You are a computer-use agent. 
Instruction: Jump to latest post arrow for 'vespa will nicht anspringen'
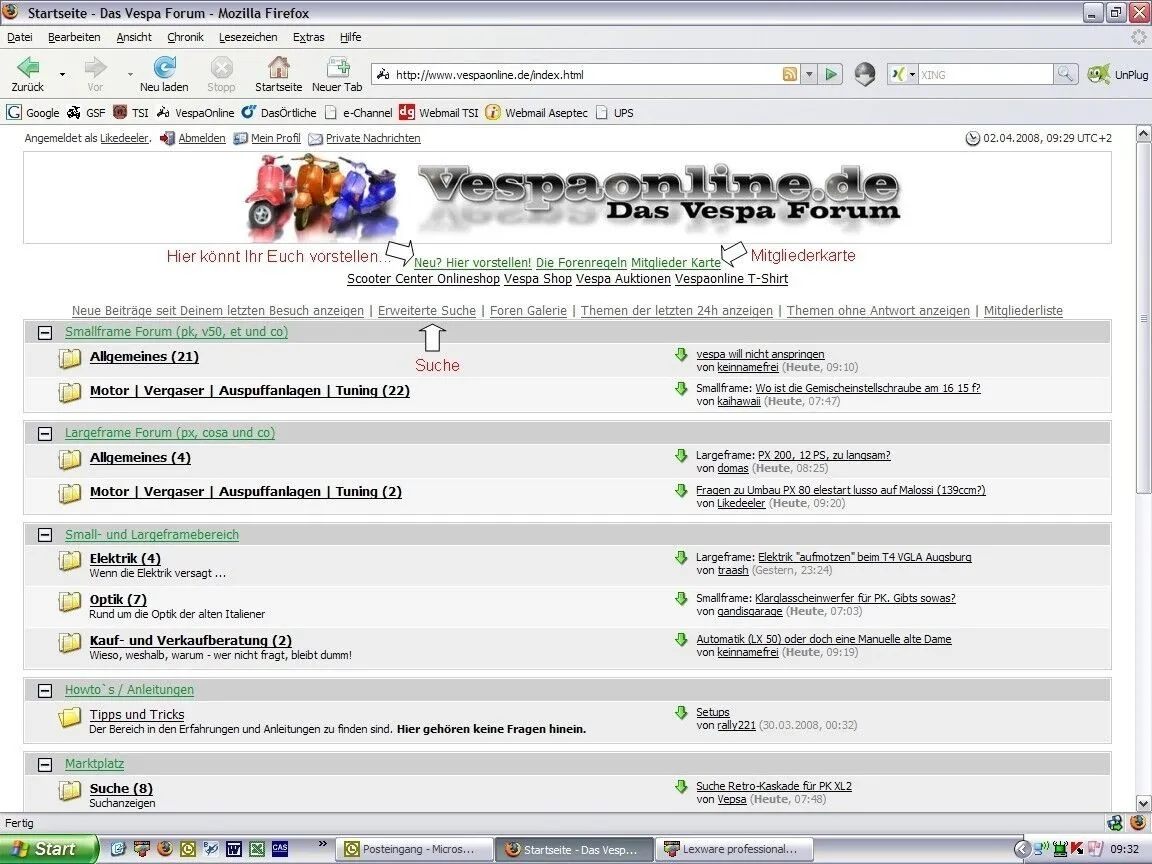pos(681,355)
